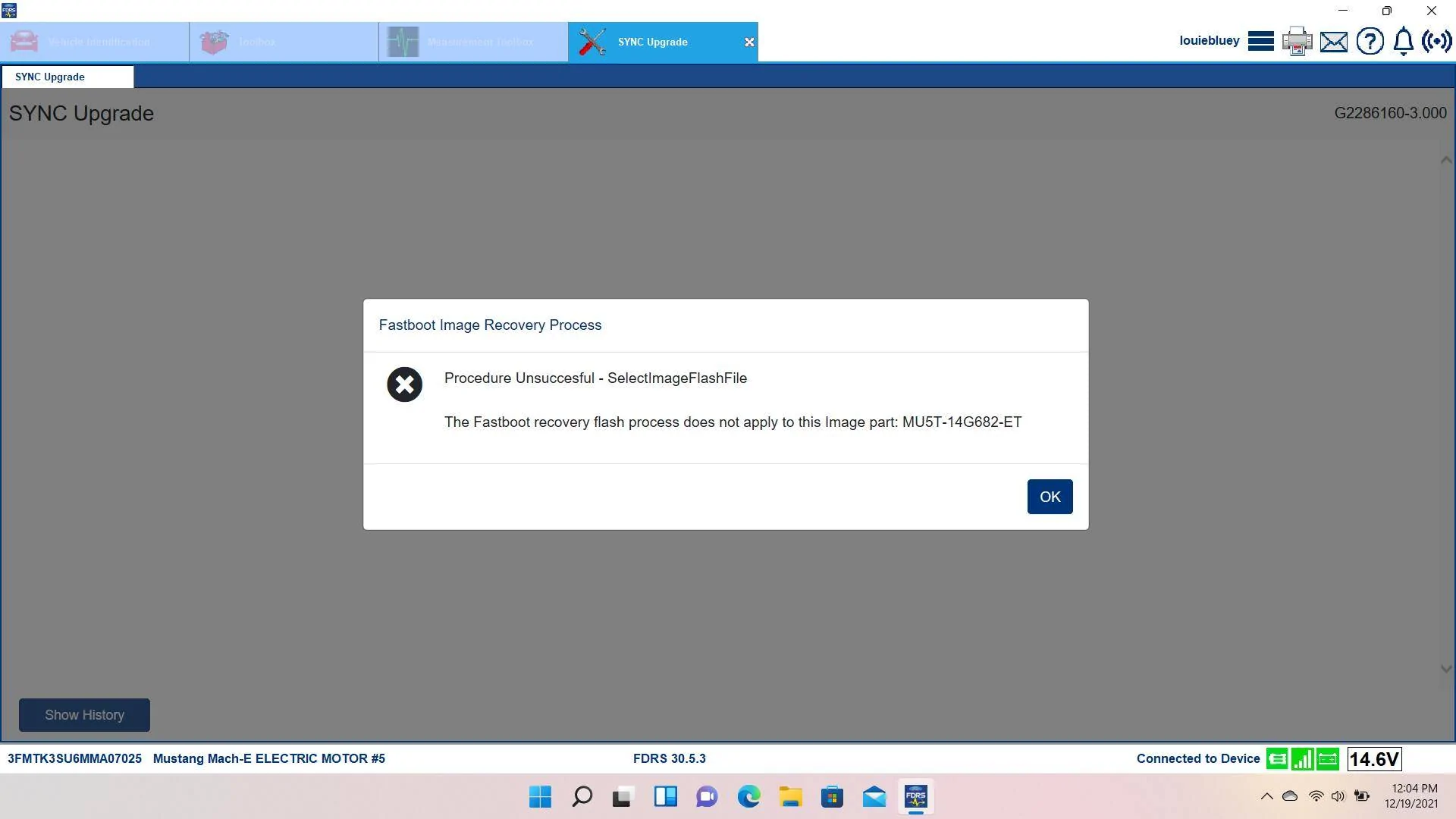Select the white SYNC Upgrade sub-tab
Screen dimensions: 1456x819
(x=67, y=77)
